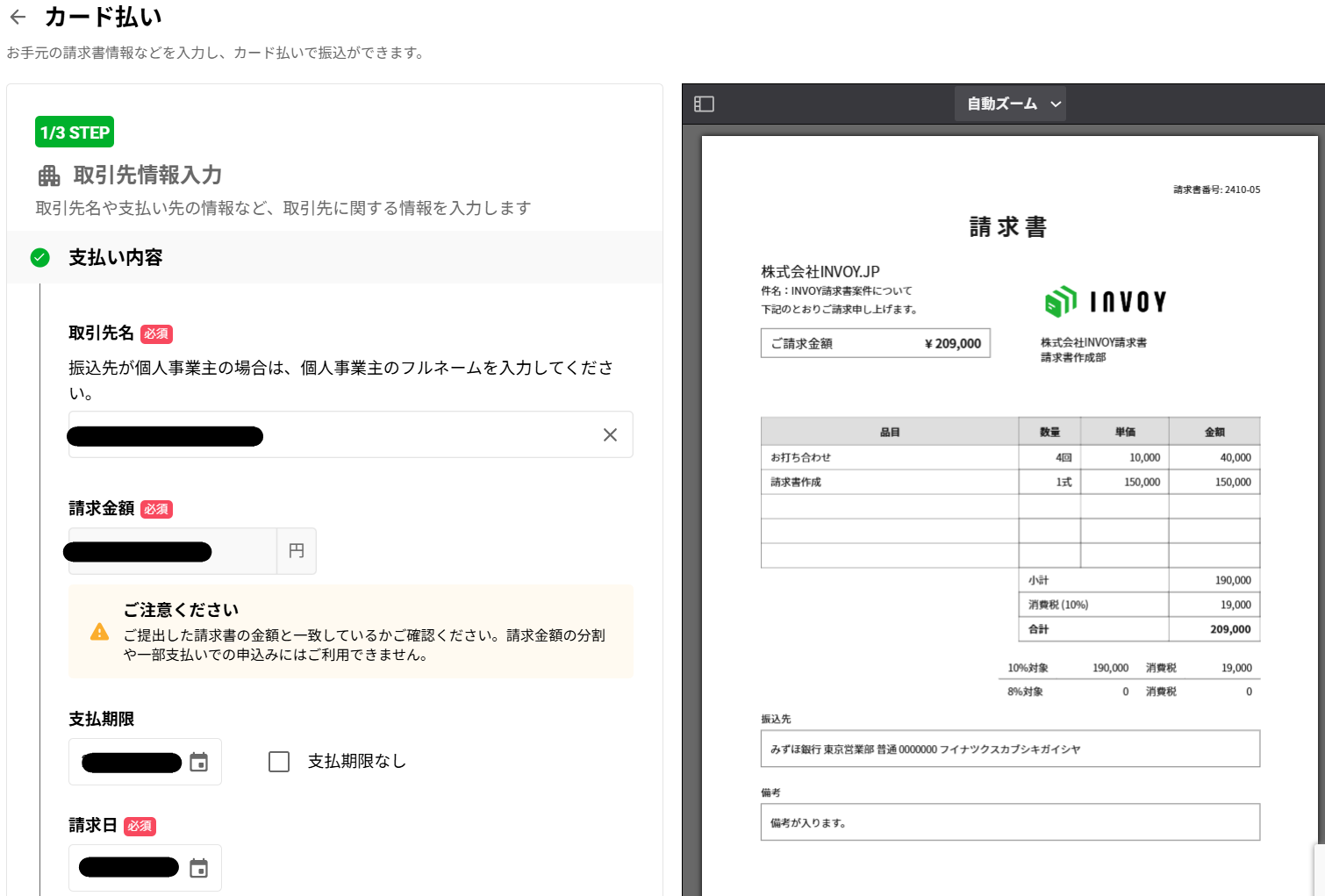
Task: Click the 備考が入ります。 remarks box
Action: pyautogui.click(x=1010, y=822)
